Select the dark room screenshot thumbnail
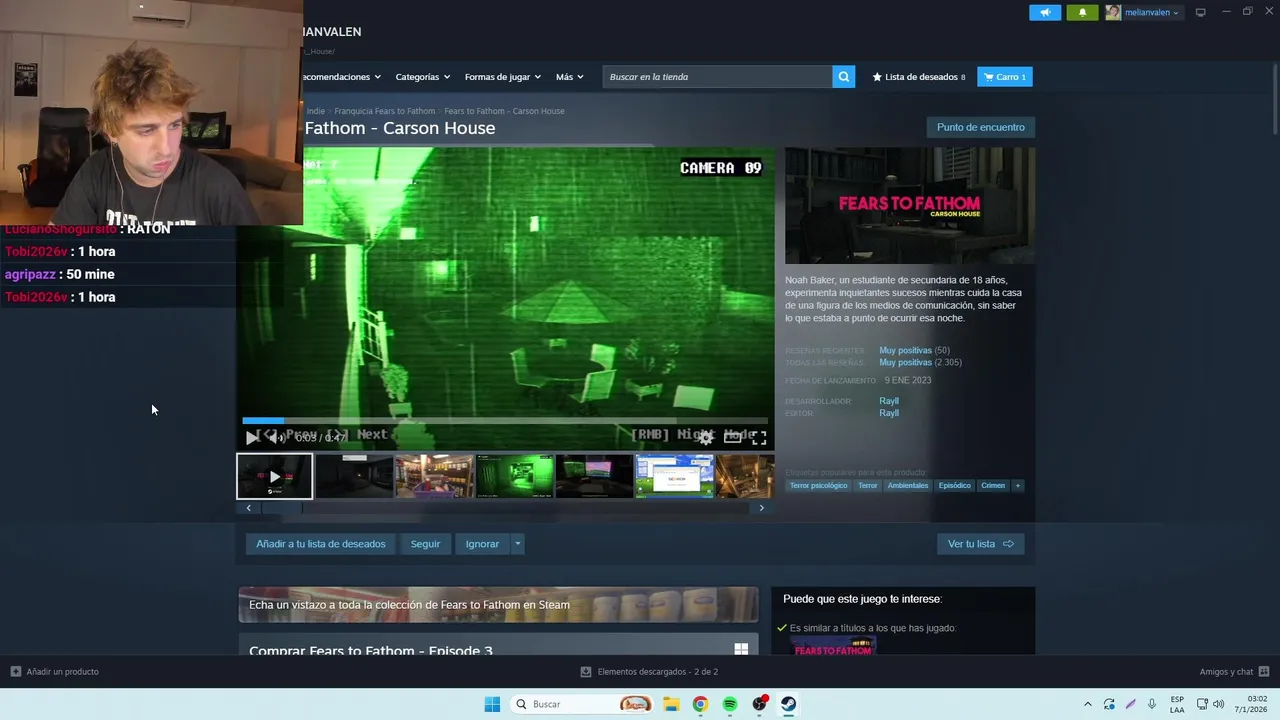 [354, 476]
